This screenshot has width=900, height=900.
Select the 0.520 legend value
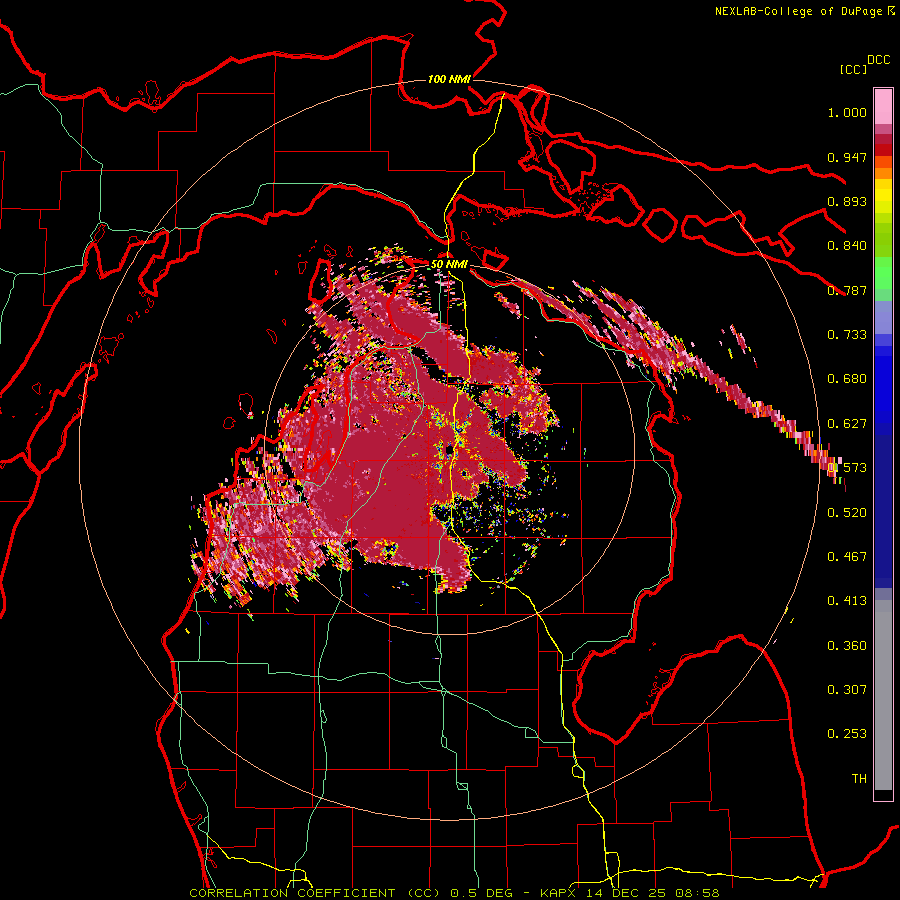tap(847, 513)
